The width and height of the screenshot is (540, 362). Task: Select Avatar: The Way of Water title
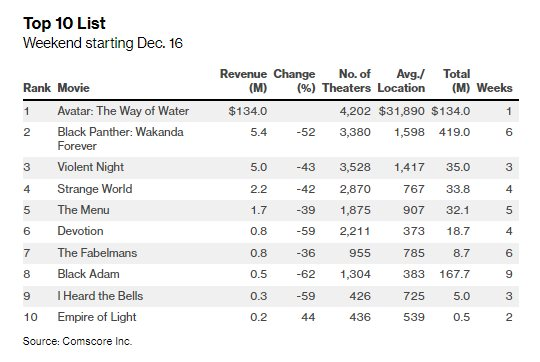click(x=123, y=111)
